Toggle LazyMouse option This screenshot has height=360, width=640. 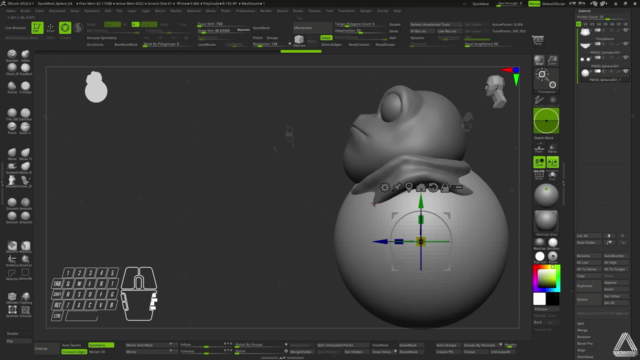(x=207, y=44)
